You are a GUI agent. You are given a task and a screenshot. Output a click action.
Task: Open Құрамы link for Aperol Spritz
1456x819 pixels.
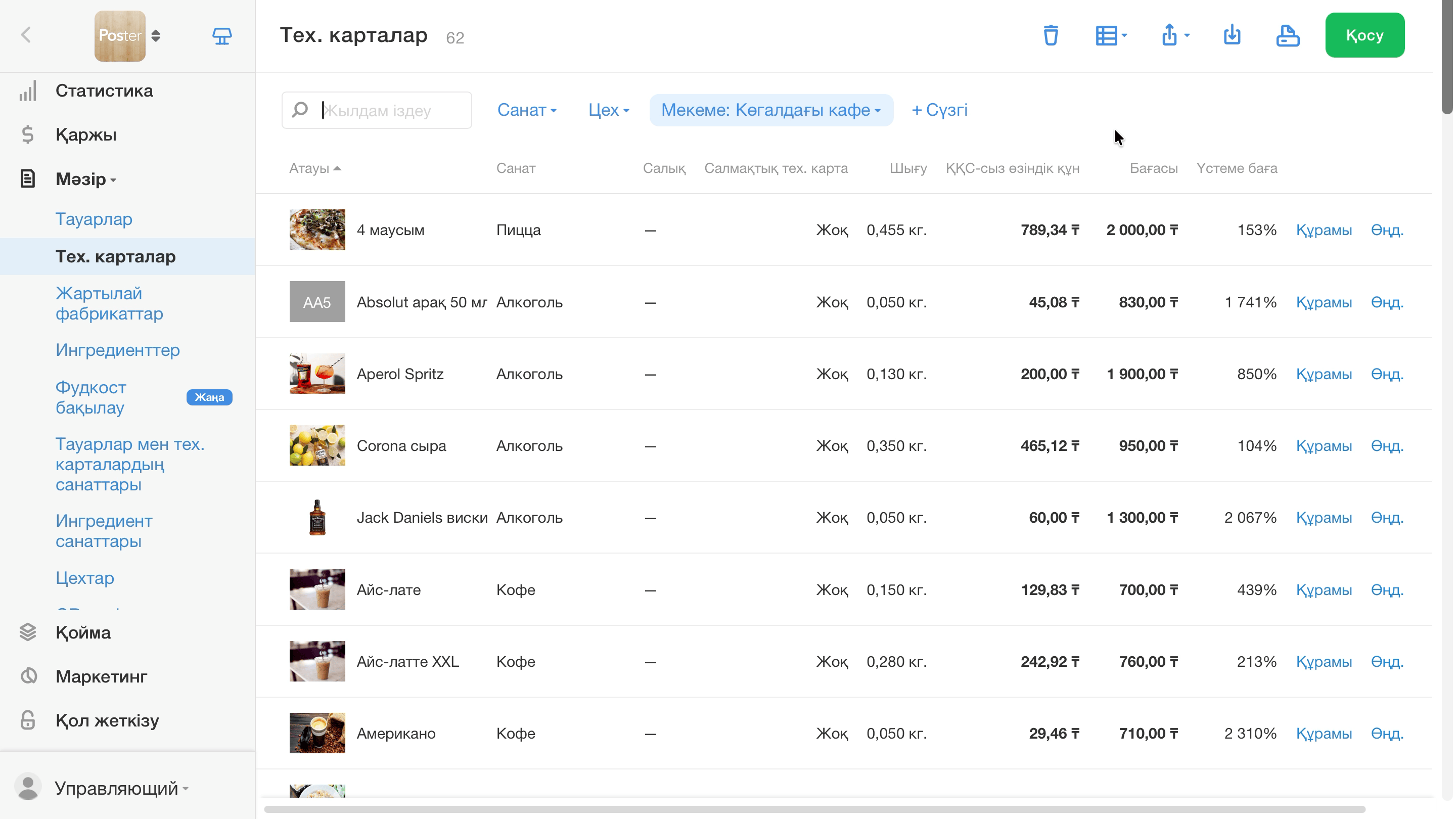pyautogui.click(x=1324, y=374)
